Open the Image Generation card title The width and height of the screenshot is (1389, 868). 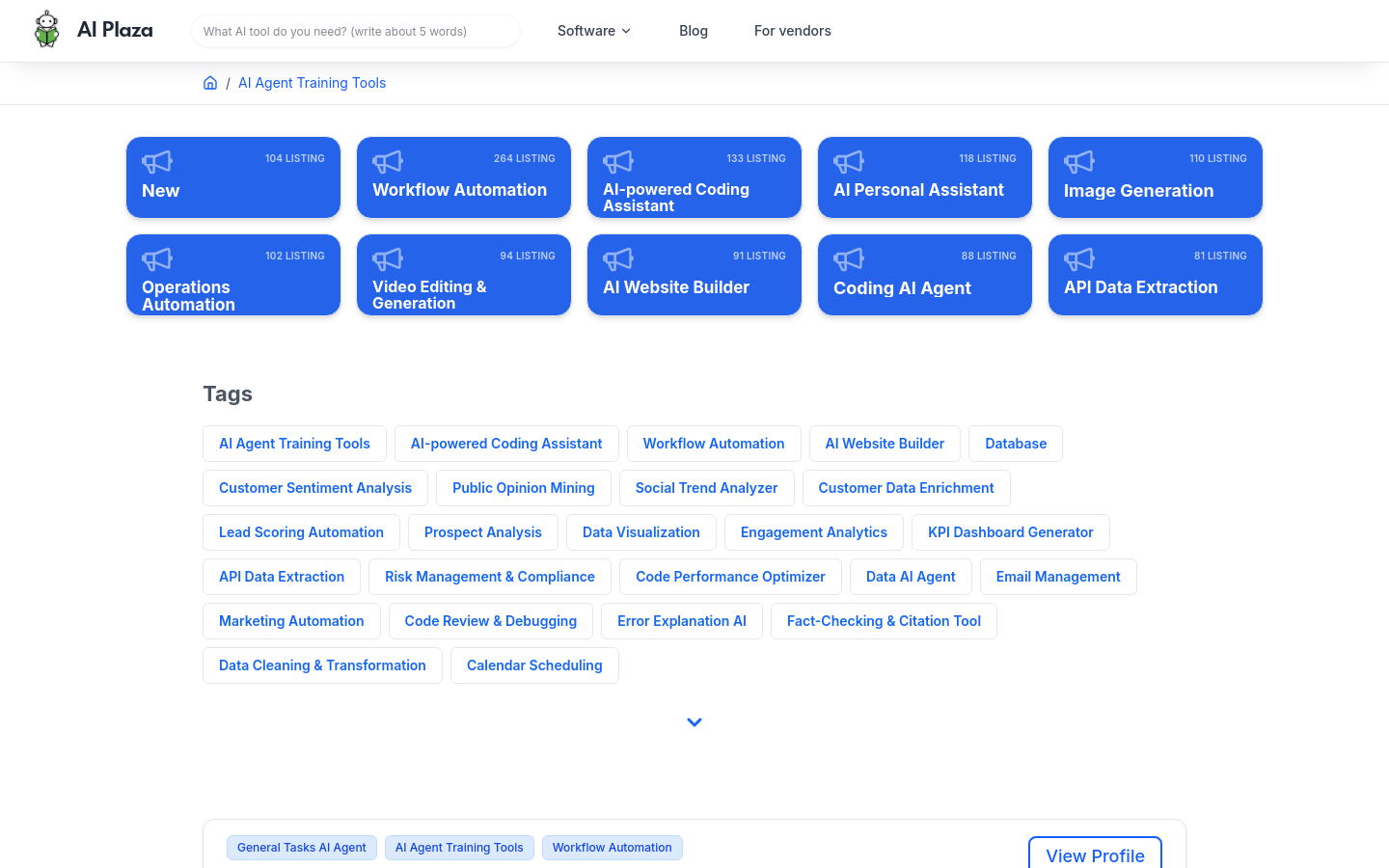[1139, 191]
